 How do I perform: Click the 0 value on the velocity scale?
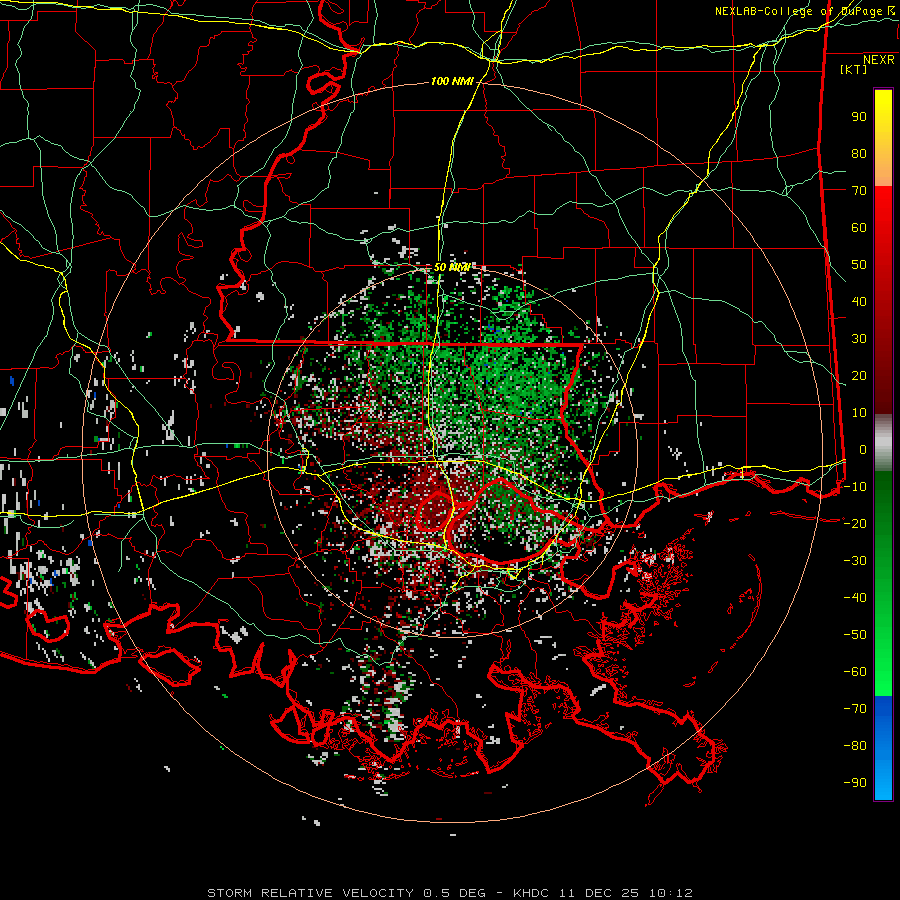(x=863, y=450)
